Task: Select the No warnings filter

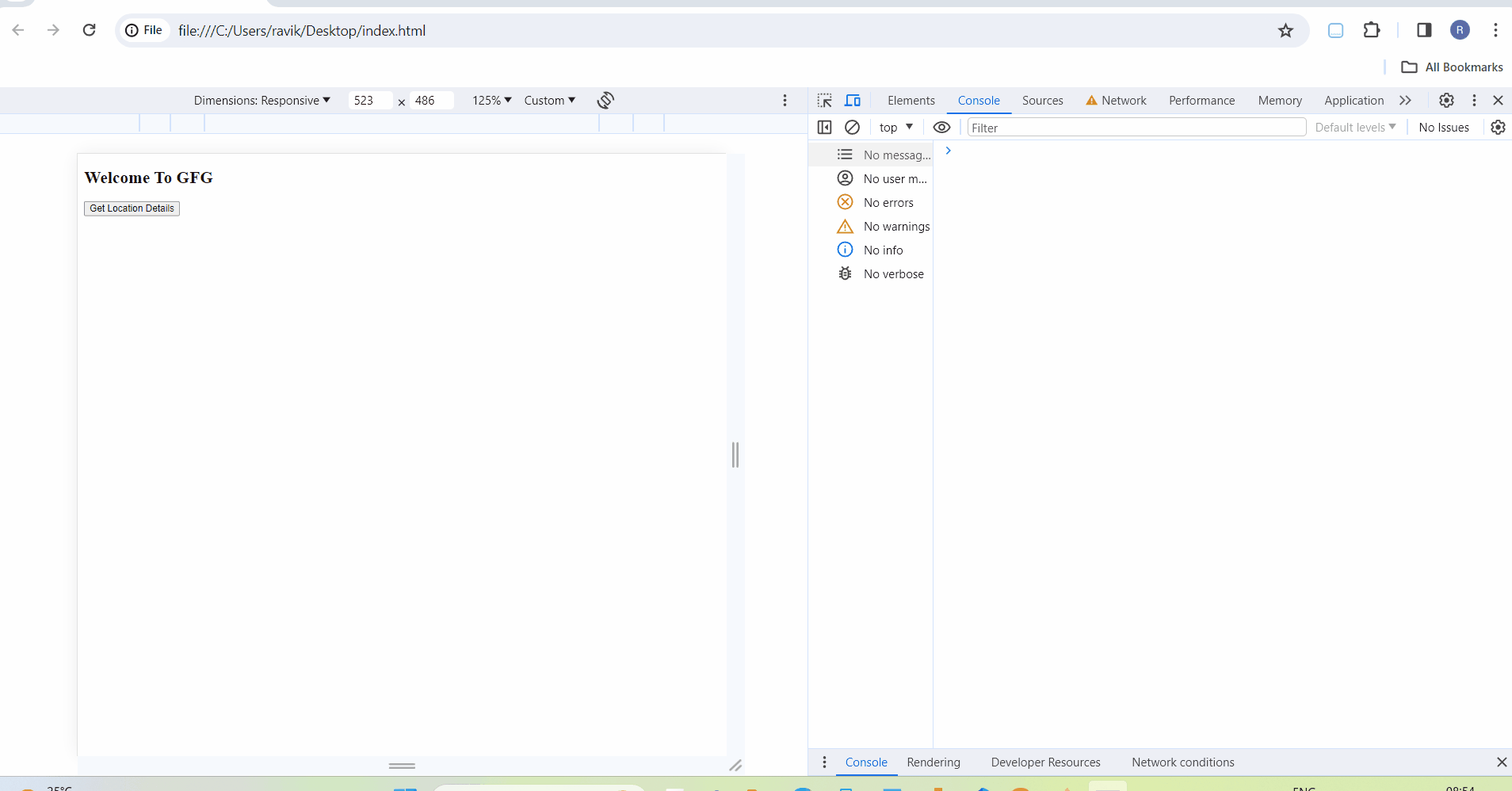Action: click(871, 226)
